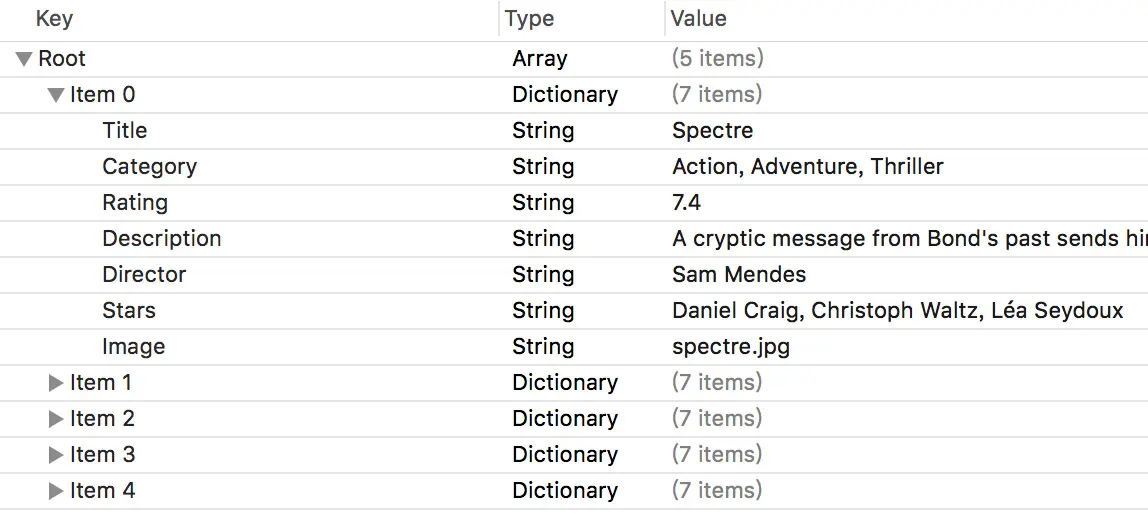The image size is (1148, 520).
Task: Click the Spectre title value
Action: [712, 131]
